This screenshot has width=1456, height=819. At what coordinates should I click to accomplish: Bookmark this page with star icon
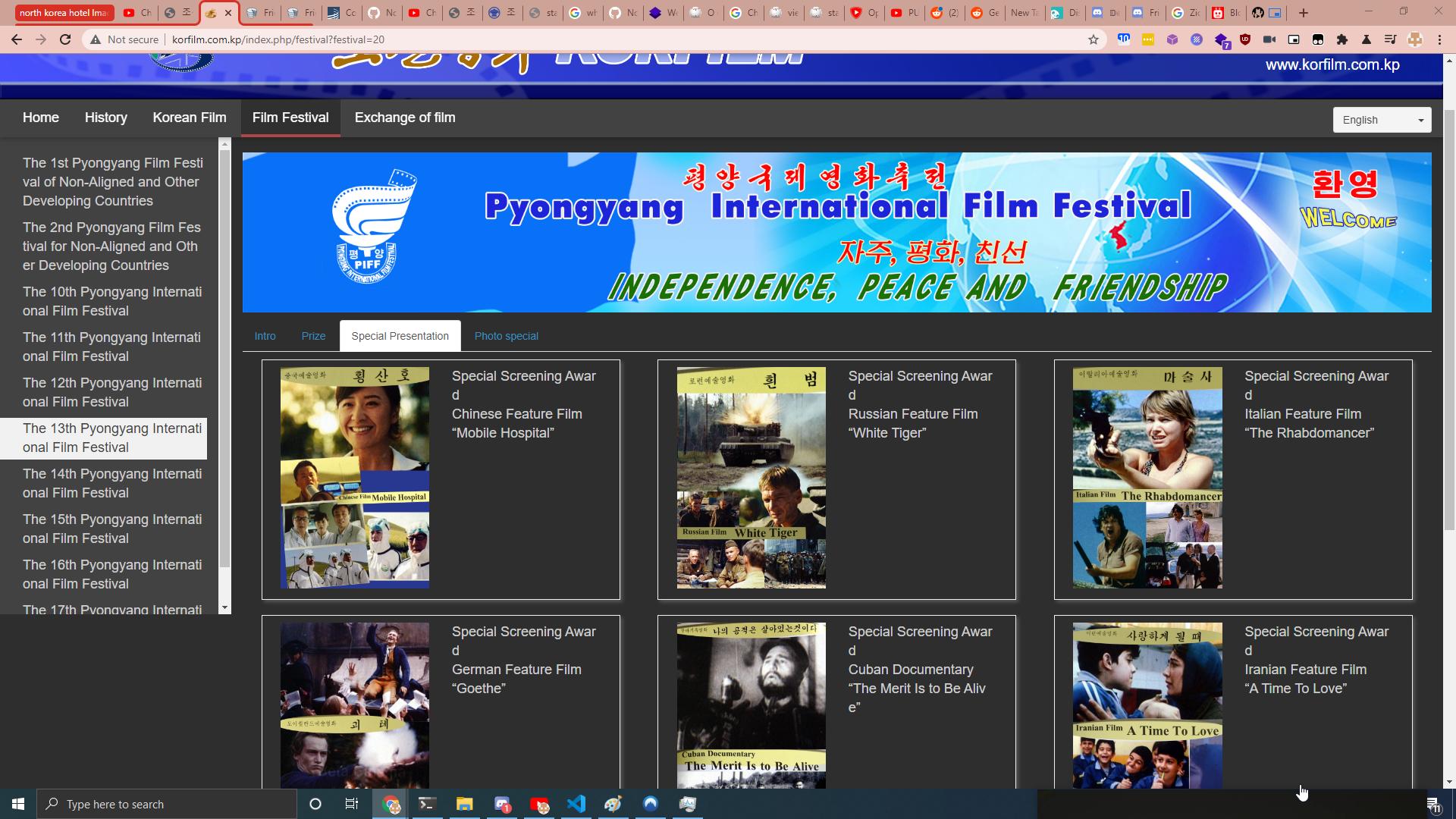click(x=1093, y=39)
